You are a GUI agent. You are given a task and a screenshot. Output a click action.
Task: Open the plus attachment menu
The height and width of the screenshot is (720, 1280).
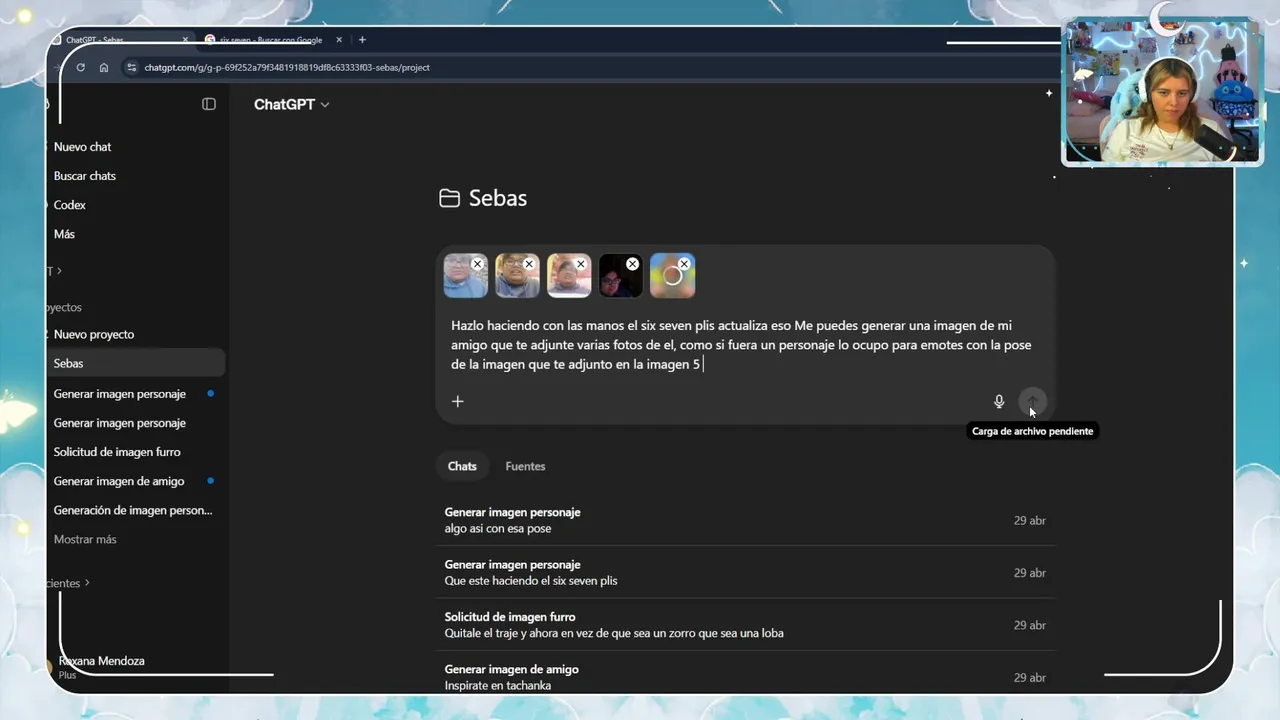point(458,401)
